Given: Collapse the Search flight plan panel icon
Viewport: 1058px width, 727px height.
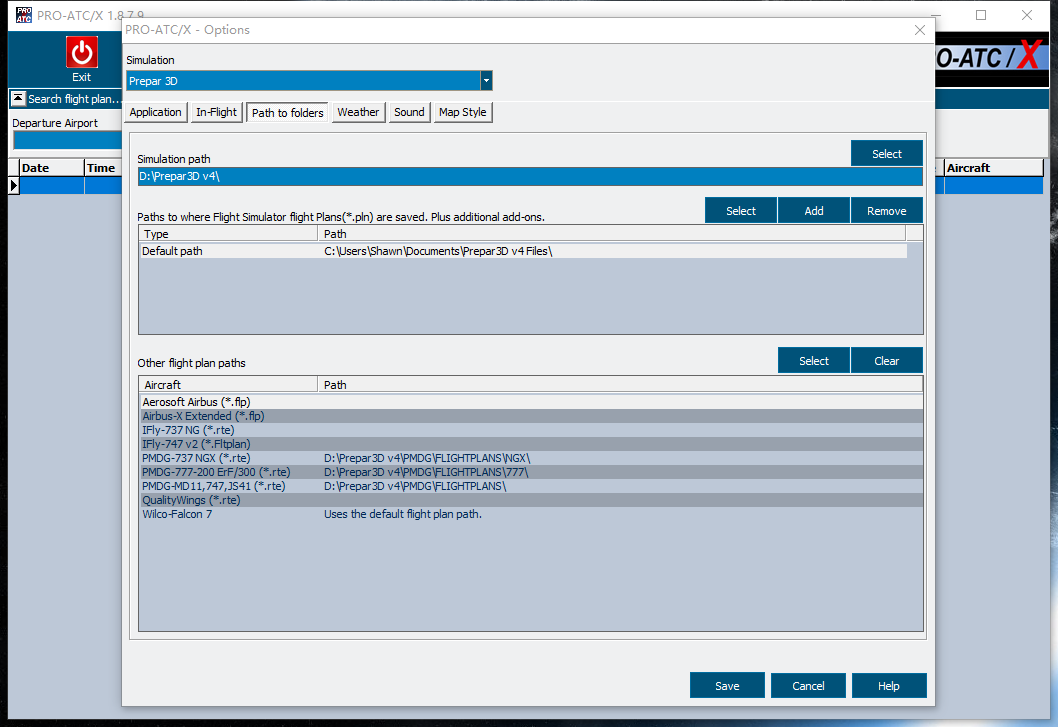Looking at the screenshot, I should 18,99.
